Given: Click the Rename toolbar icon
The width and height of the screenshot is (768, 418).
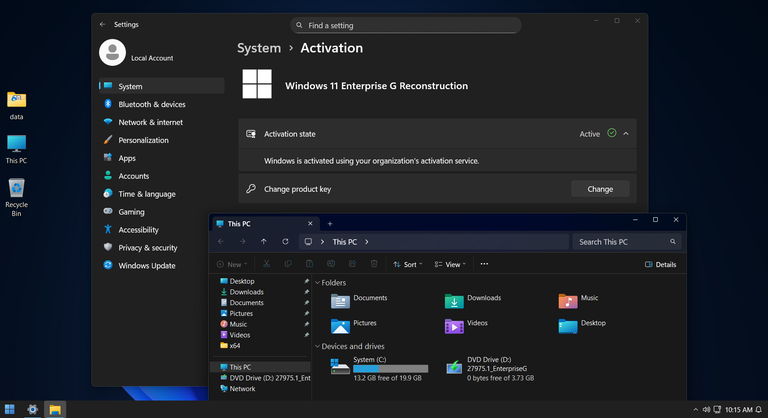Looking at the screenshot, I should [331, 264].
